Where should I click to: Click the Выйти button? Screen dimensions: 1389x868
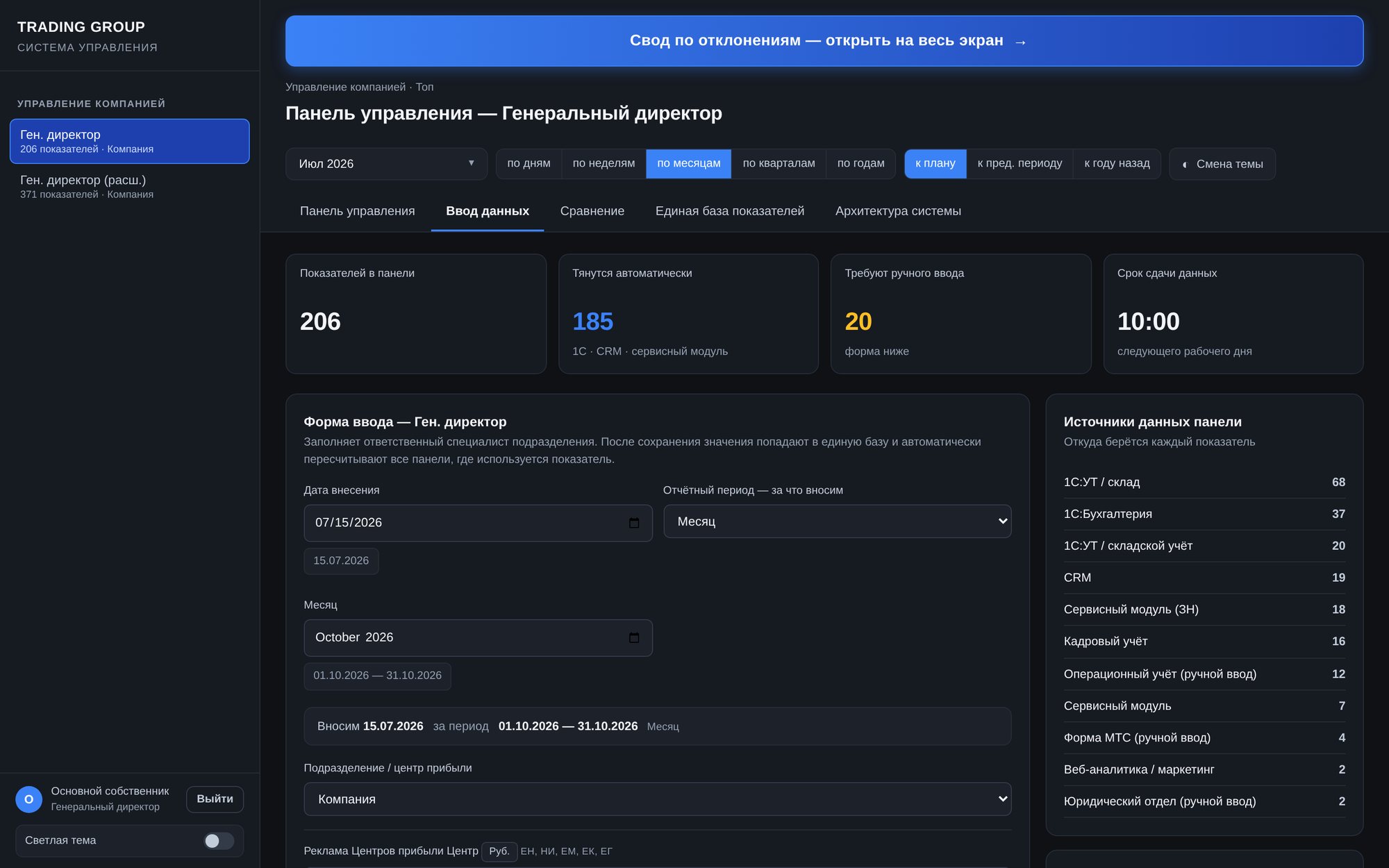tap(215, 799)
